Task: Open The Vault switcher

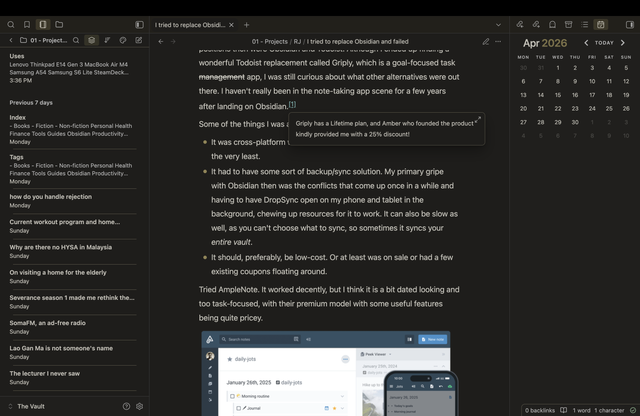Action: point(27,406)
